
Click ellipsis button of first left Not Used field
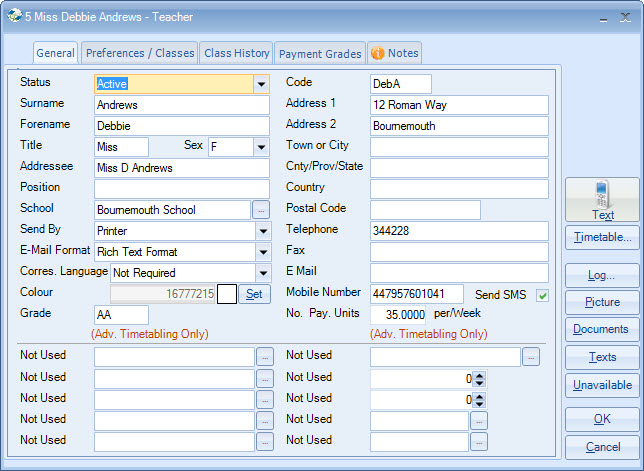[x=265, y=357]
